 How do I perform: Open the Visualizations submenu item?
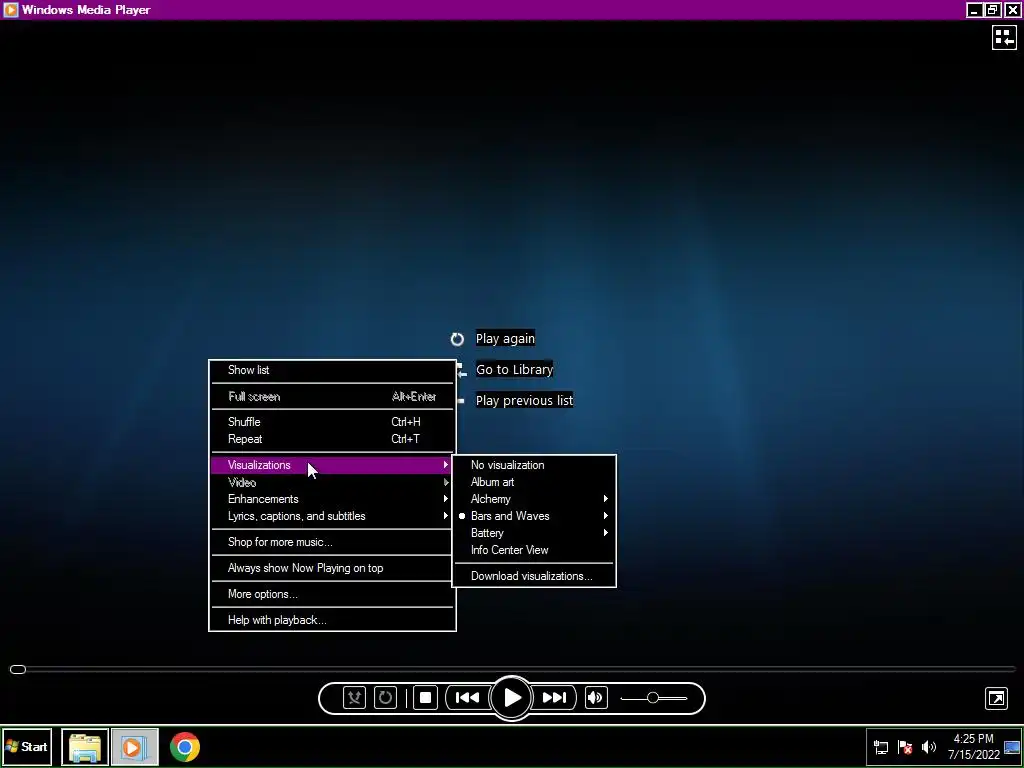332,465
